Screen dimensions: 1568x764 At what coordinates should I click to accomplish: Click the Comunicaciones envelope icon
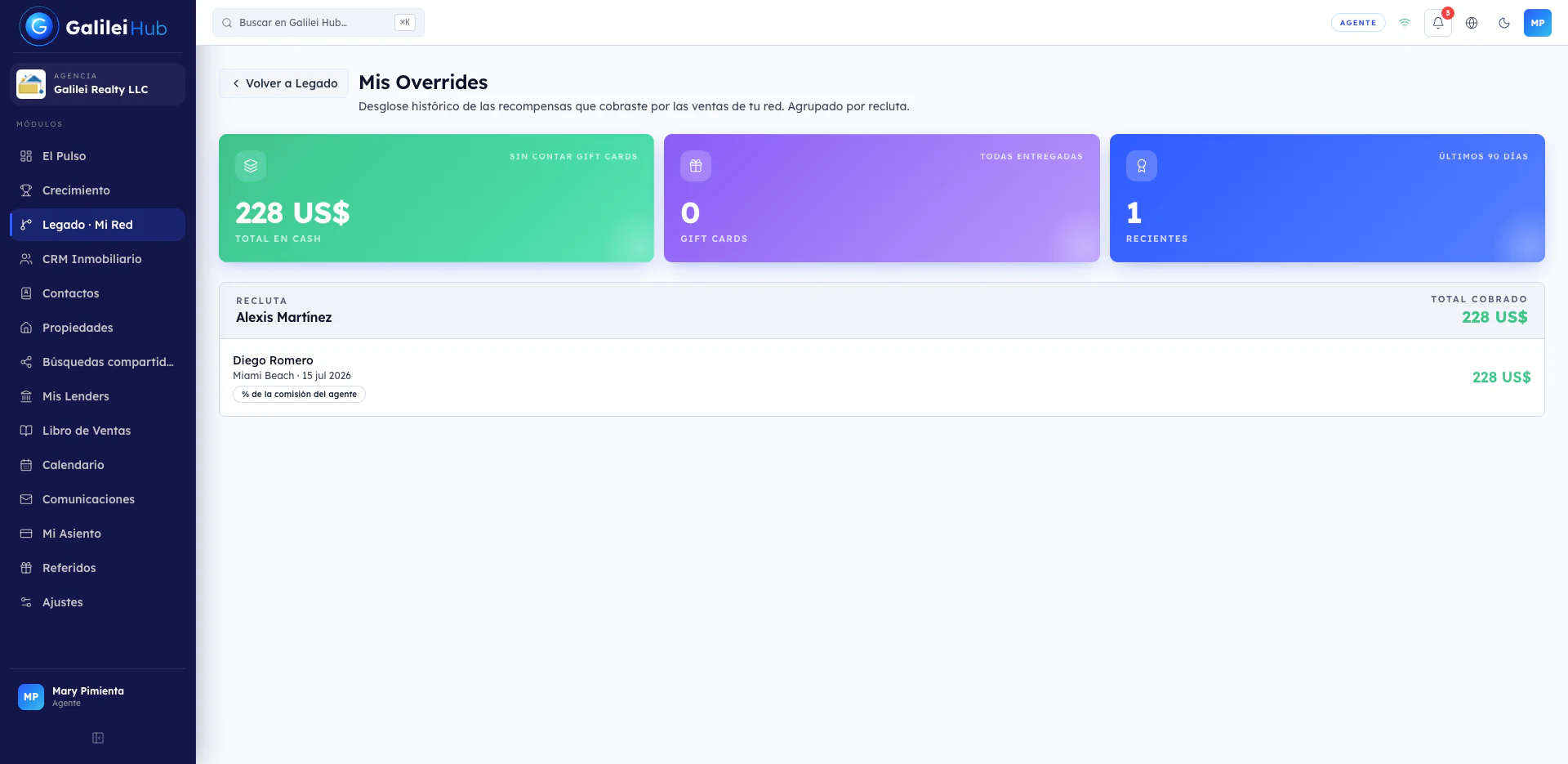point(26,499)
